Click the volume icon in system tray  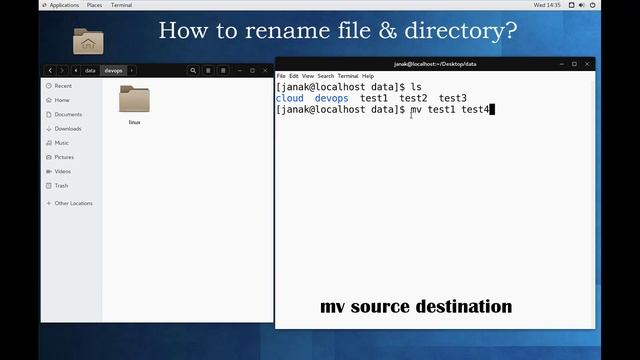[x=582, y=5]
